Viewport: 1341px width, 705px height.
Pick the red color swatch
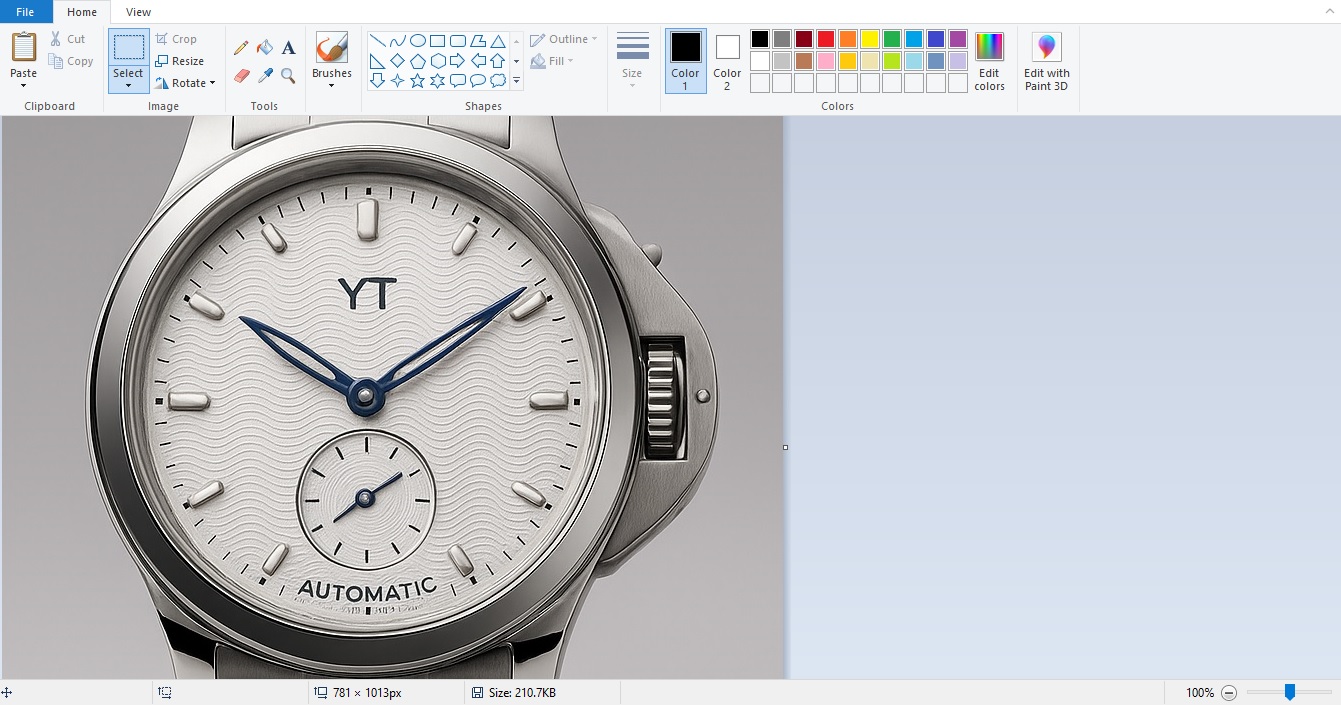pyautogui.click(x=826, y=39)
